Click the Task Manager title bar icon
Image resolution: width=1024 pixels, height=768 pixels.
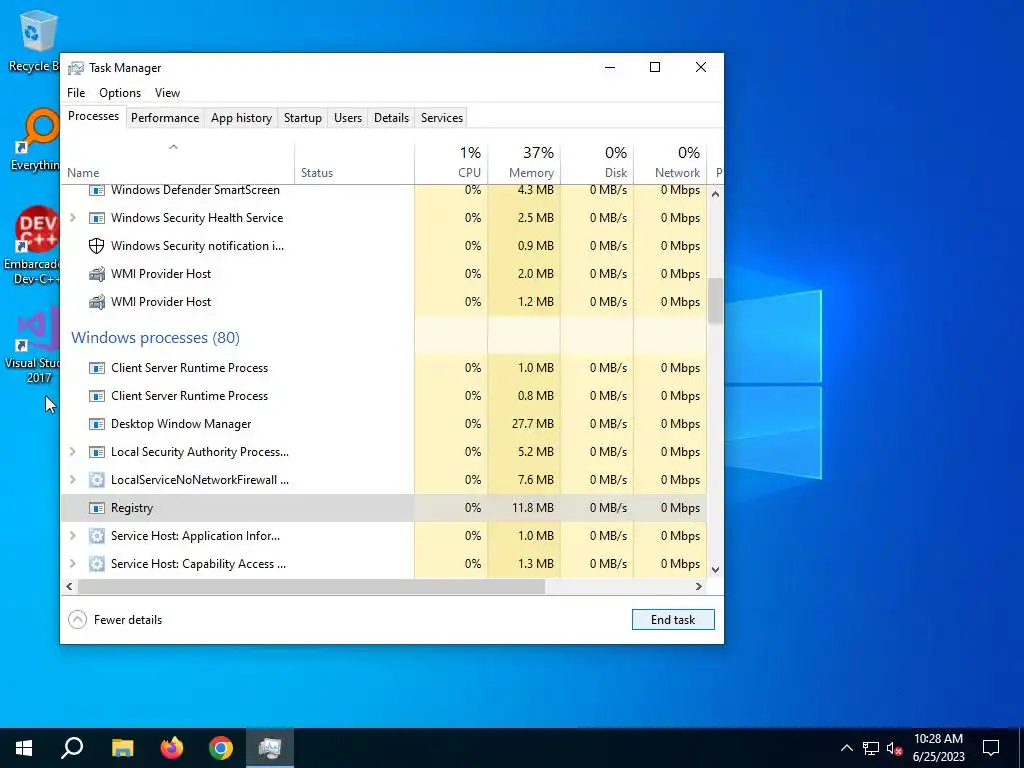tap(76, 68)
